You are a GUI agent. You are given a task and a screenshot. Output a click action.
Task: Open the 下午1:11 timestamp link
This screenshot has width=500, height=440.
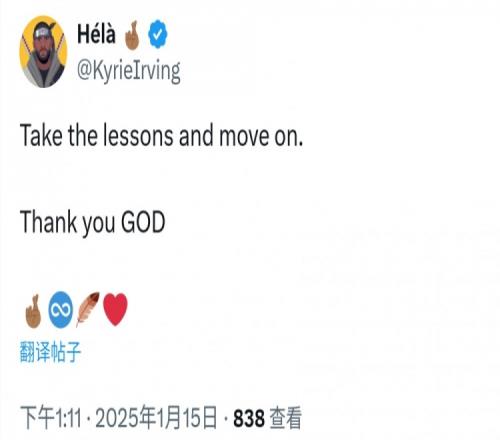pos(51,418)
